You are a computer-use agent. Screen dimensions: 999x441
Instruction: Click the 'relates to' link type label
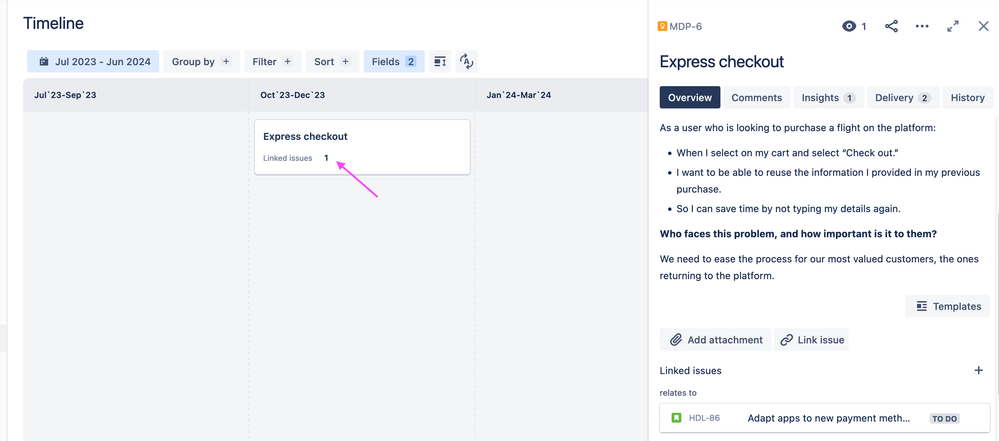(x=678, y=393)
